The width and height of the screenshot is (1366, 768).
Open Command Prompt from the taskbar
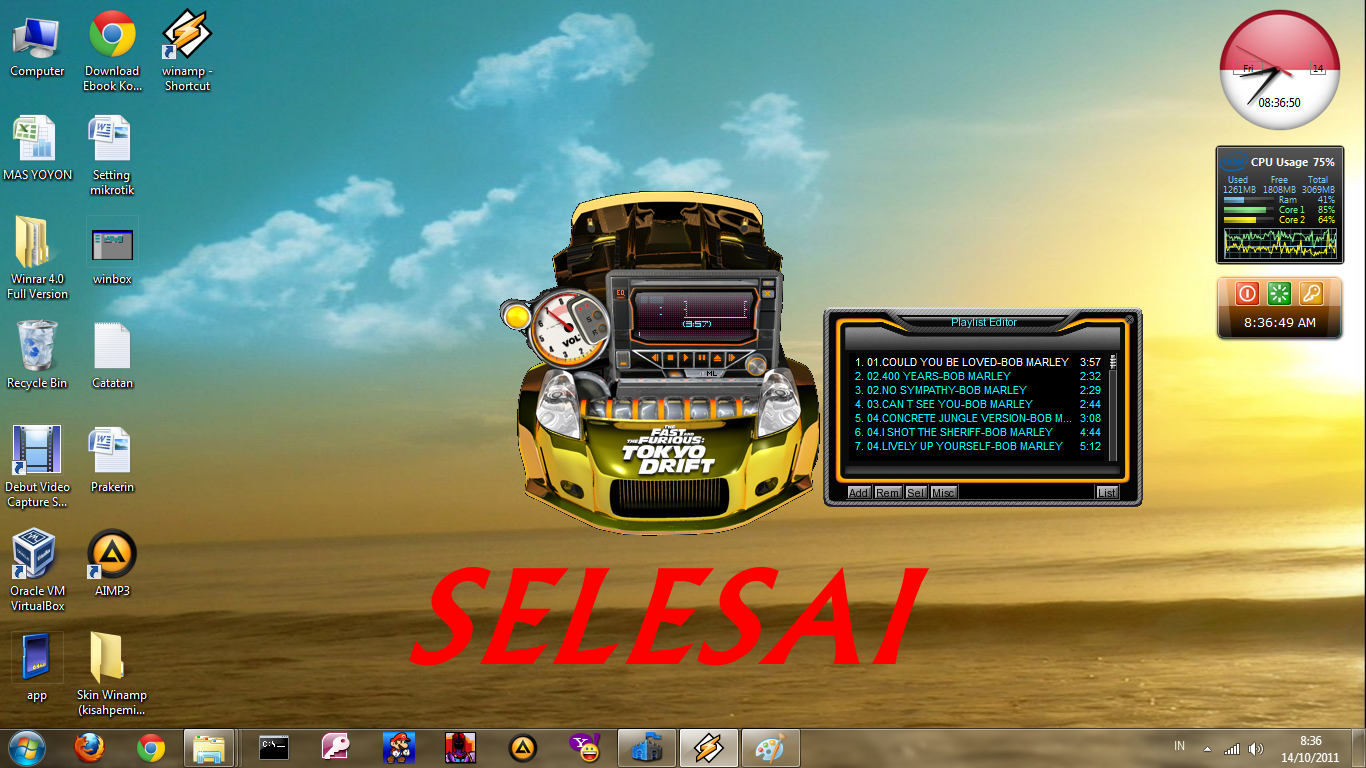[x=274, y=748]
